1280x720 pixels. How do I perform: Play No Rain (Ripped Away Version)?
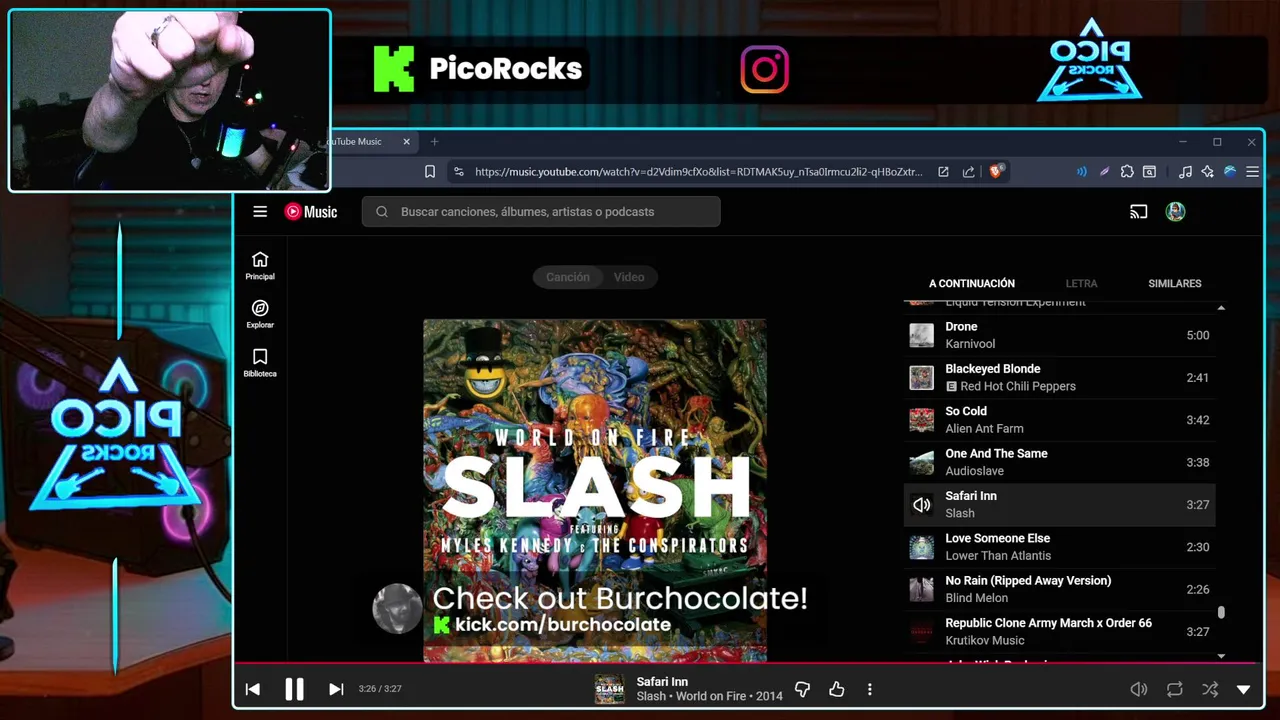coord(1060,589)
